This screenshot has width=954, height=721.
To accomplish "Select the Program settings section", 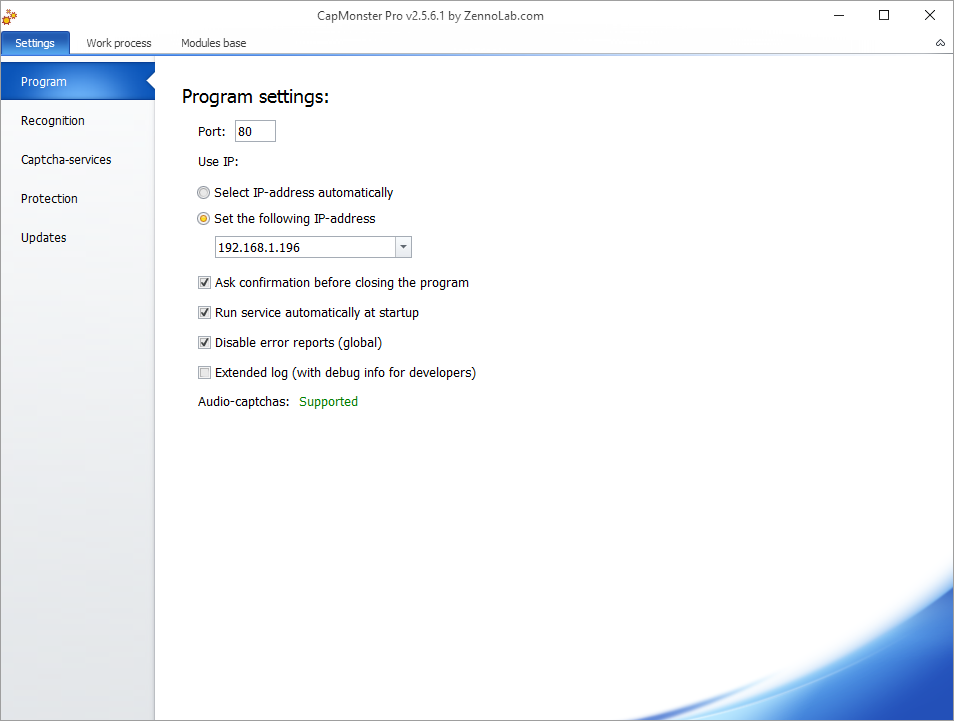I will pyautogui.click(x=78, y=81).
